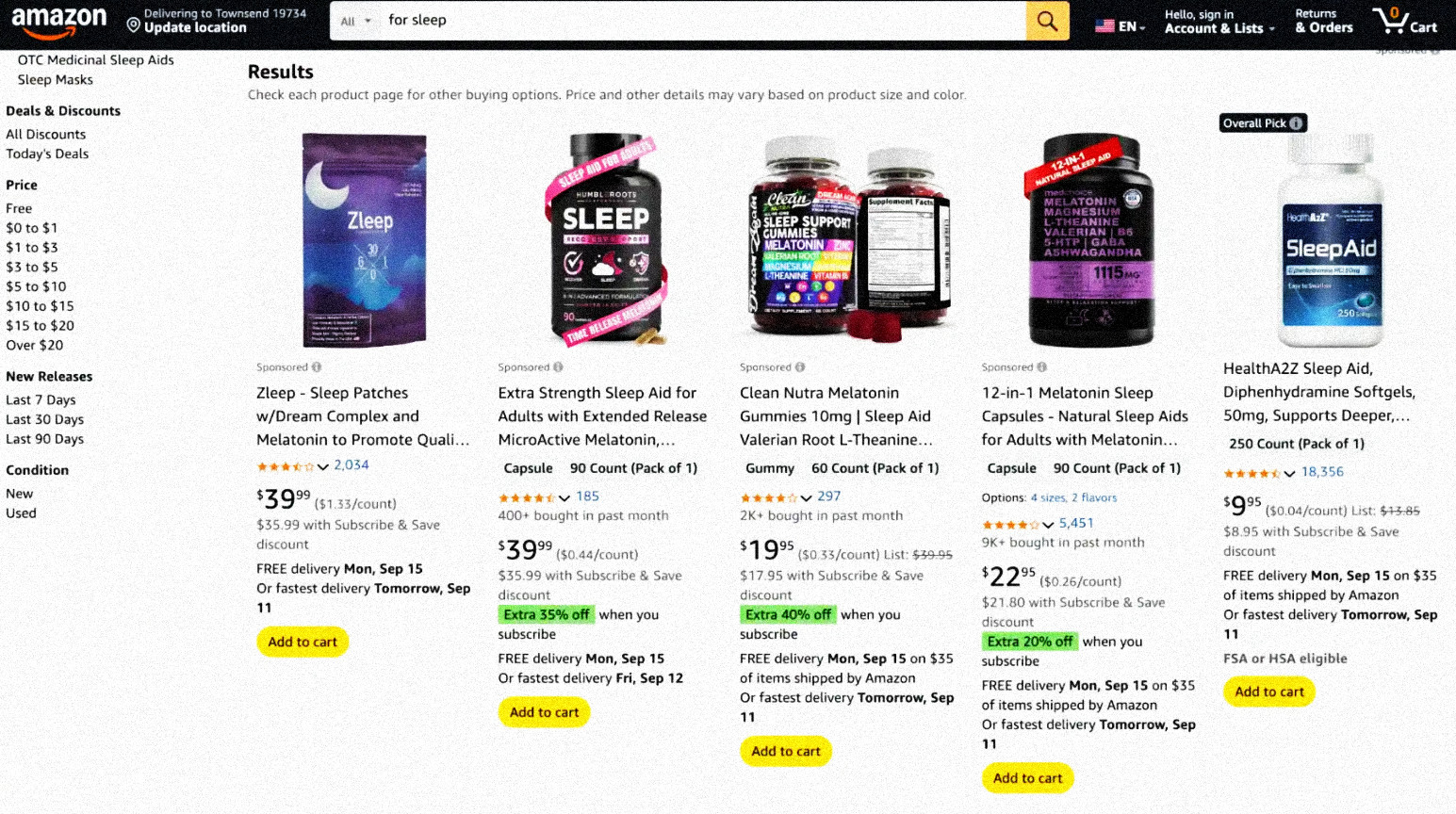Viewport: 1456px width, 814px height.
Task: Click the Update location pin icon
Action: point(134,24)
